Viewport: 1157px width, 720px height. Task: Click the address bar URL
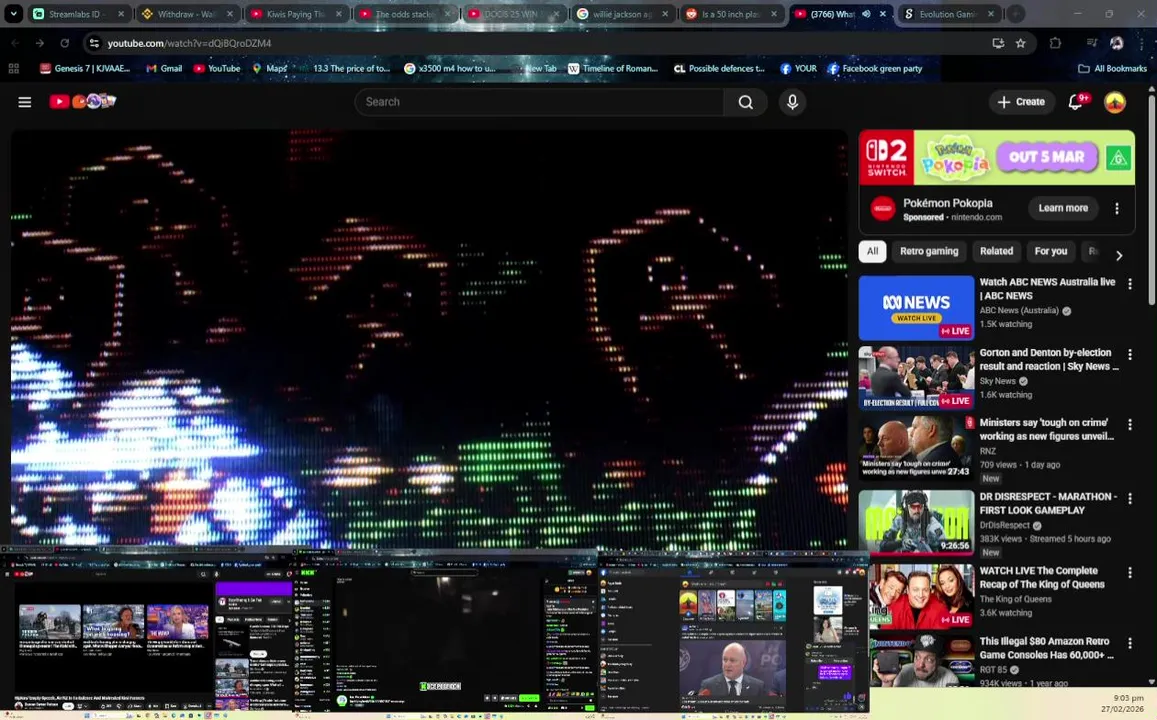(x=190, y=44)
